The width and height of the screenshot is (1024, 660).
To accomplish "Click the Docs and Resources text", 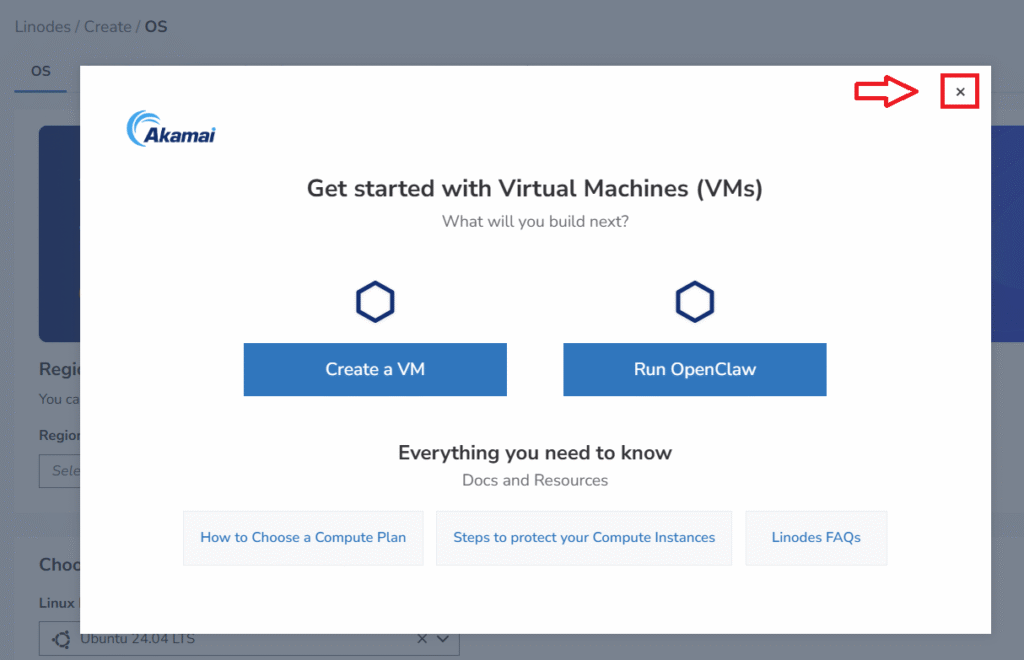I will pos(535,480).
